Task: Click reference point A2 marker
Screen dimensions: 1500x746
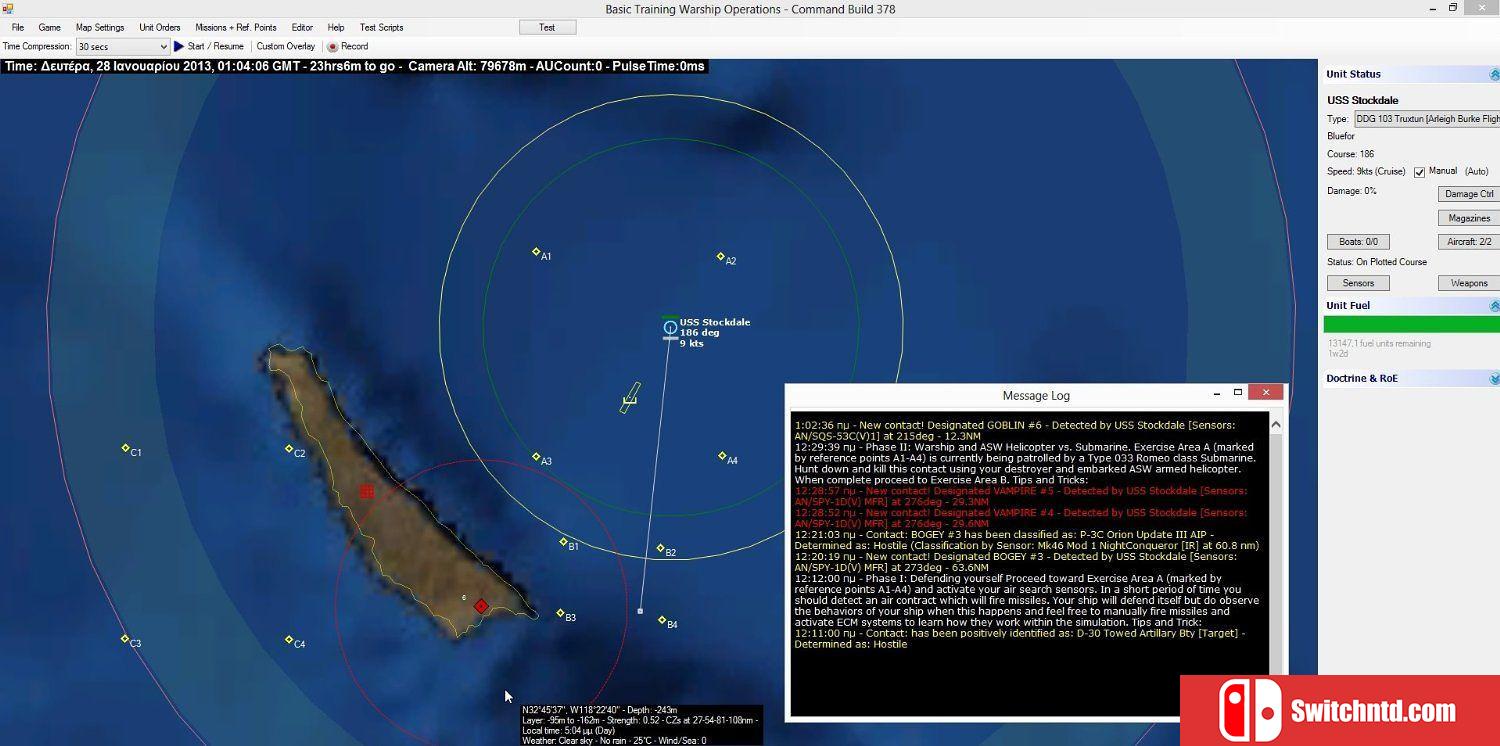Action: 720,257
